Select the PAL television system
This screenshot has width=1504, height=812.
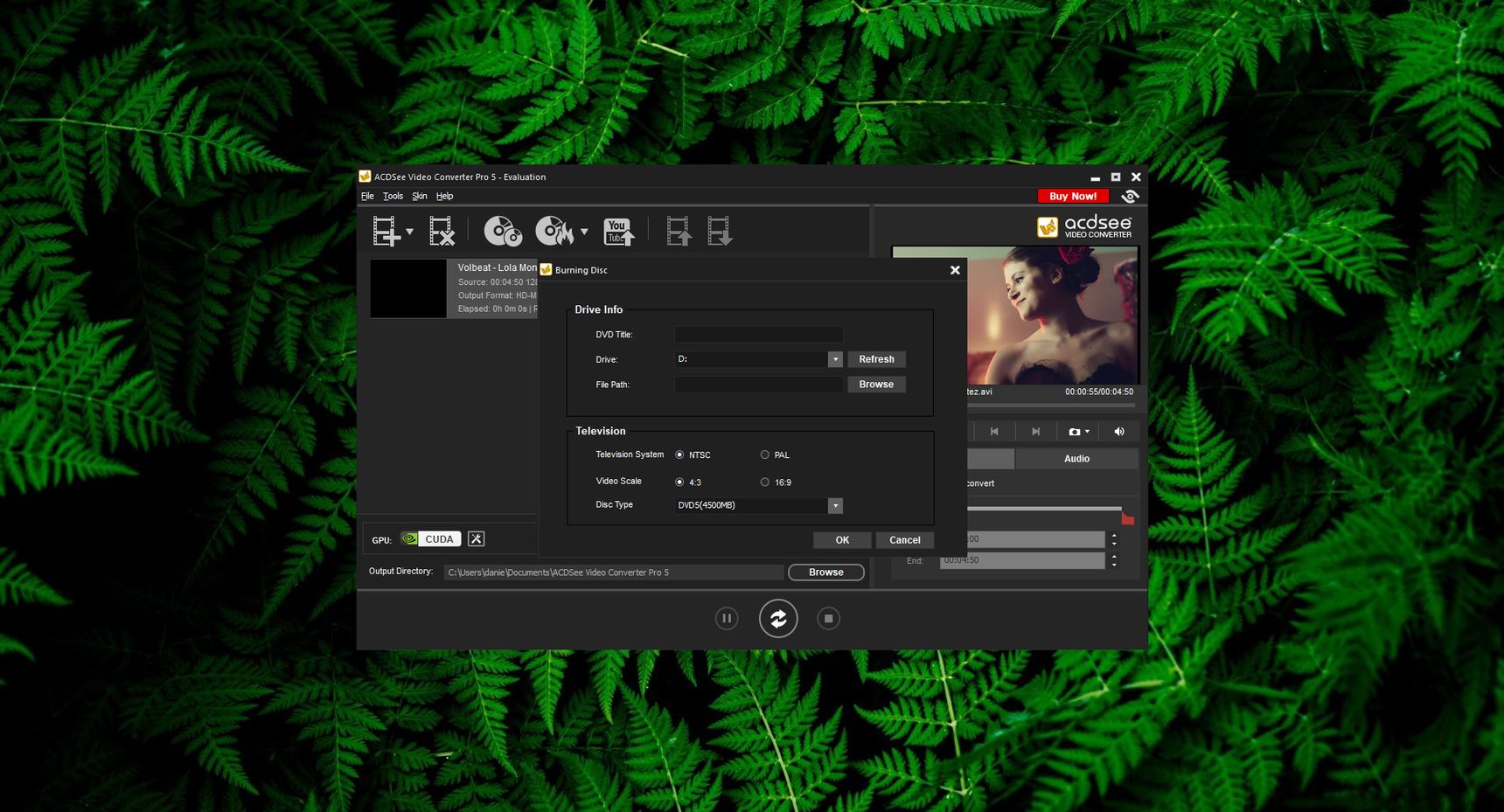(765, 455)
